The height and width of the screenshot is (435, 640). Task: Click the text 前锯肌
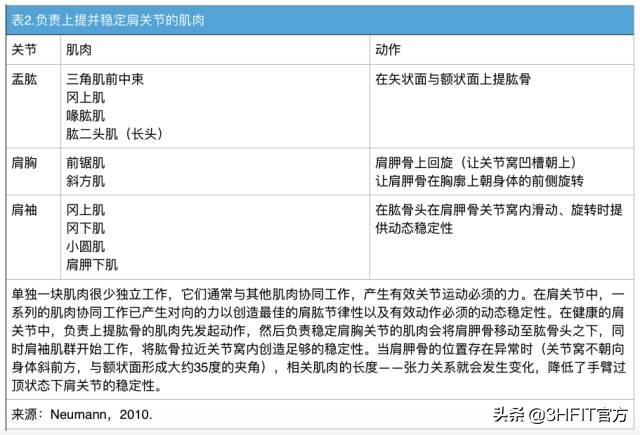coord(85,163)
